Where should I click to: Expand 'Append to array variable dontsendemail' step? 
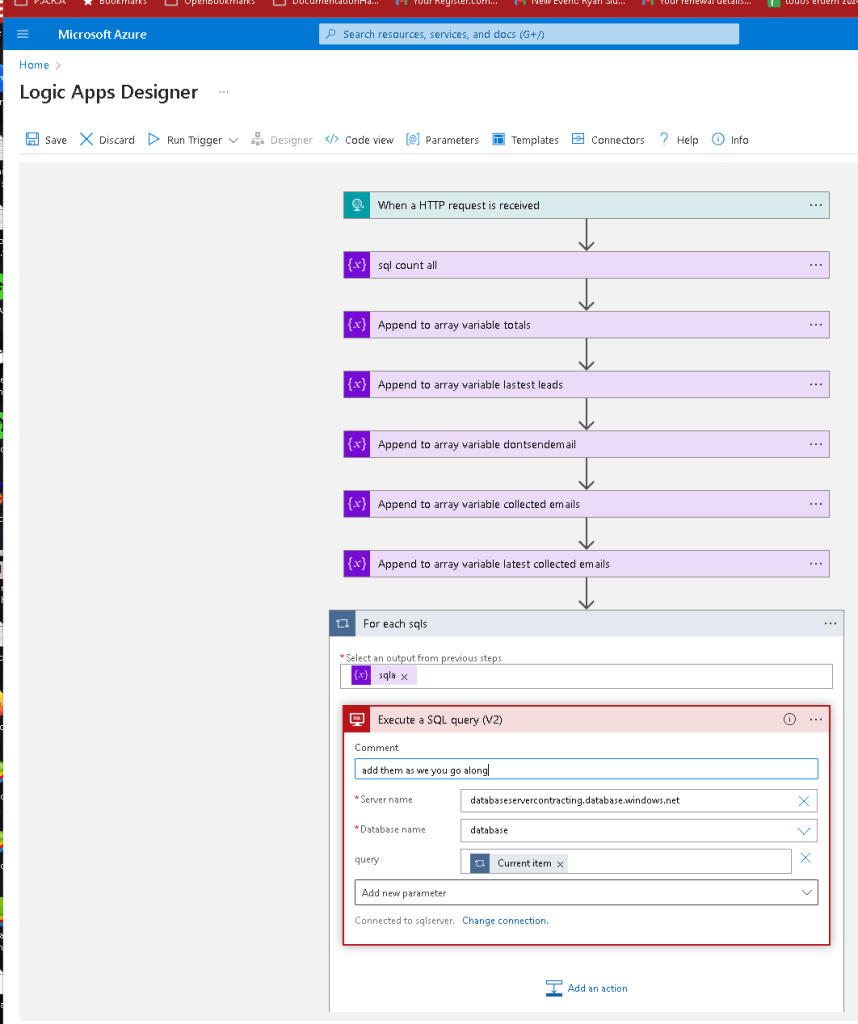coord(586,444)
